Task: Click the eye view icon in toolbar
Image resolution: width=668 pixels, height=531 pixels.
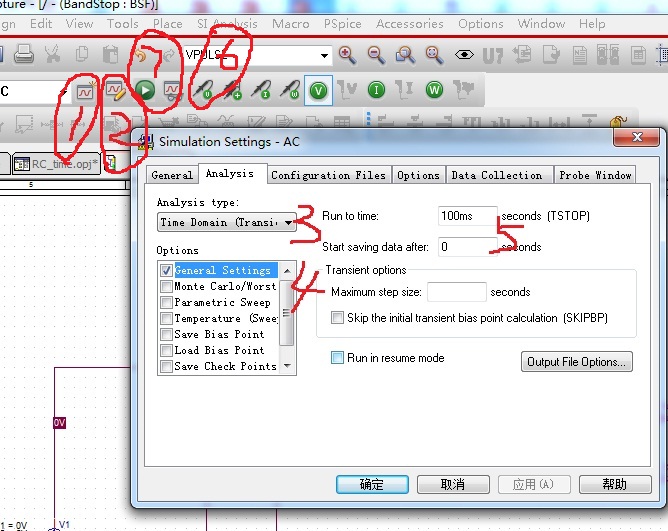Action: pos(464,55)
